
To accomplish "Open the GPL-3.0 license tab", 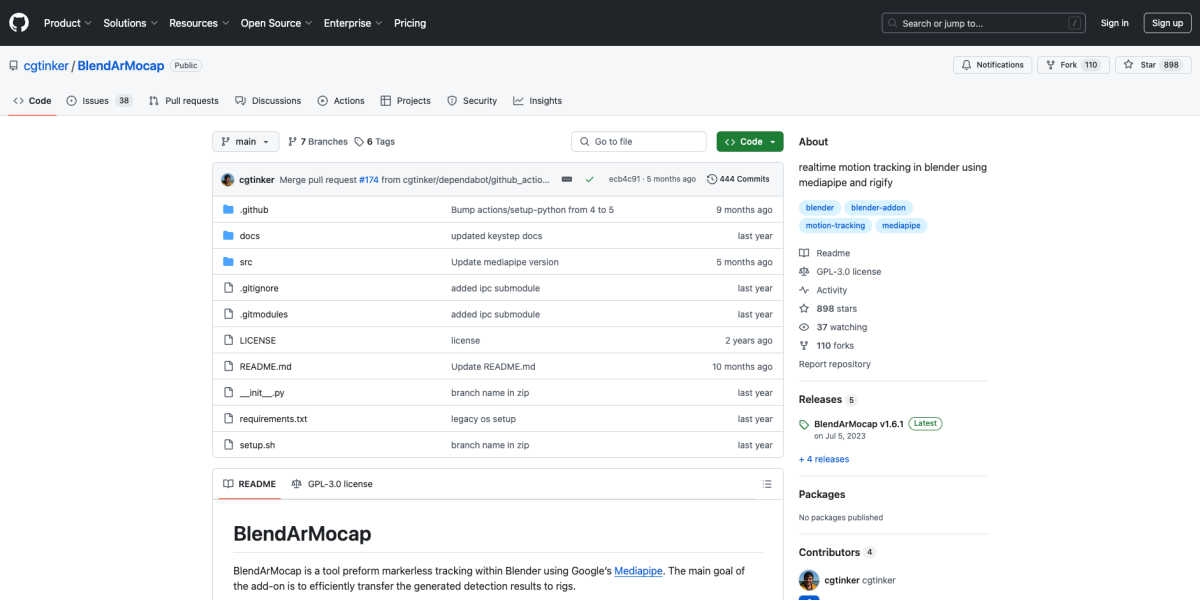I will coord(332,484).
